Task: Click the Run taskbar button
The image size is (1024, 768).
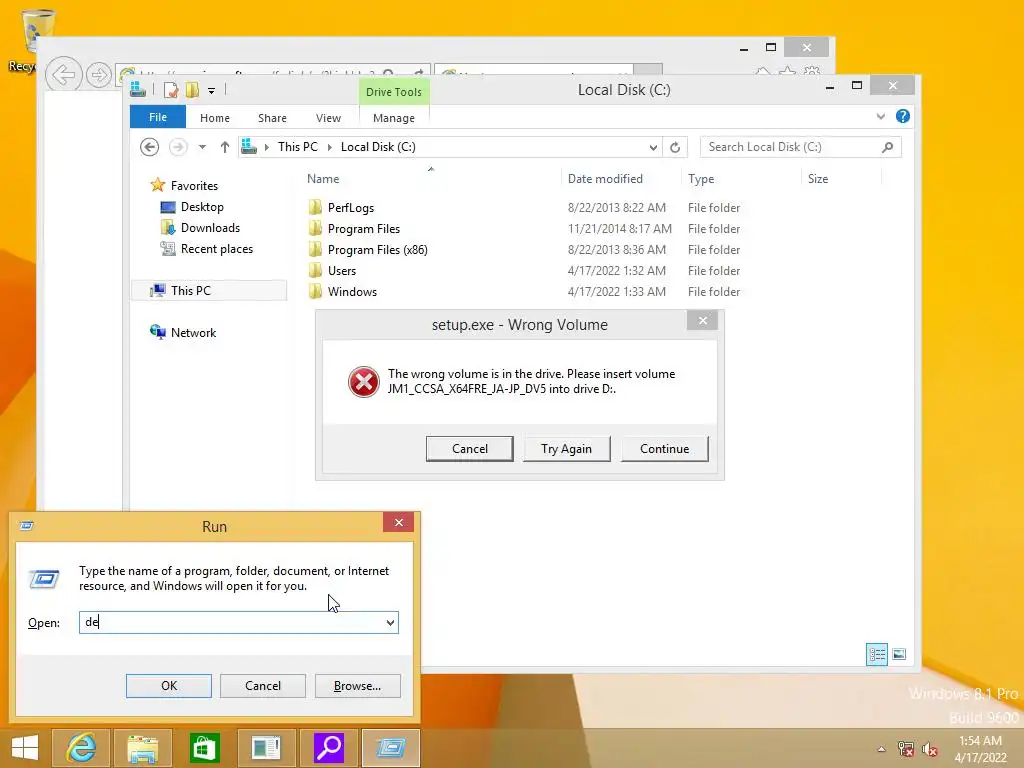Action: pyautogui.click(x=391, y=748)
